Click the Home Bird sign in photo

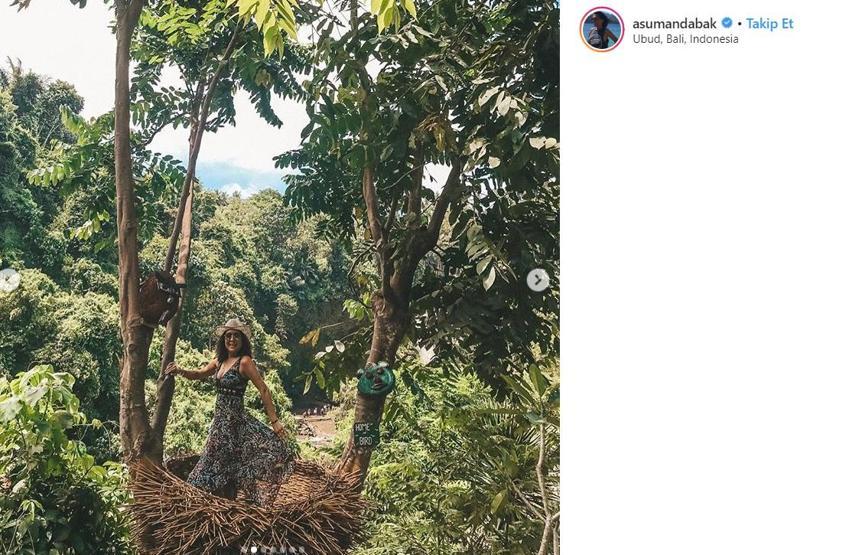366,434
